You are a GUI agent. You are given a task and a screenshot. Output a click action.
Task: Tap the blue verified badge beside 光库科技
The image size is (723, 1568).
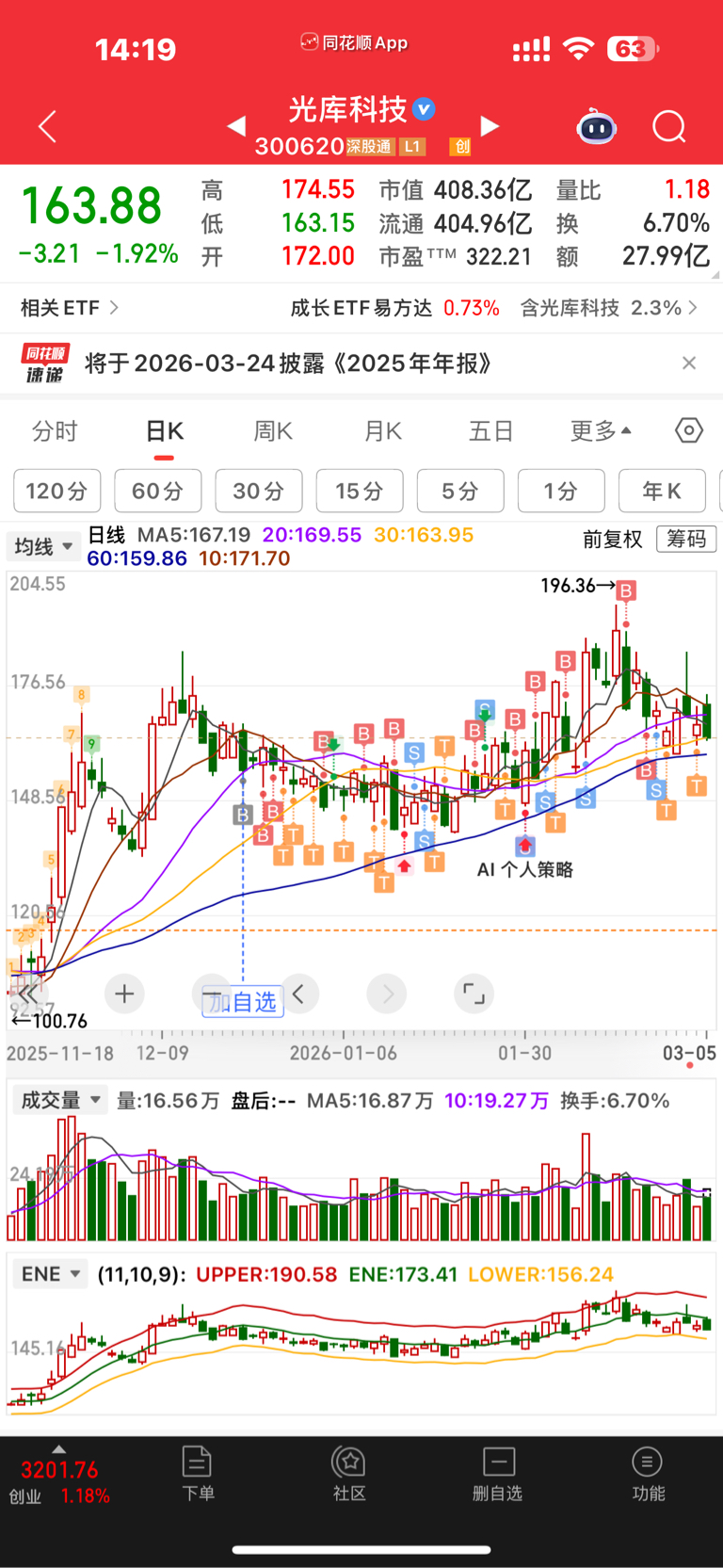(425, 109)
